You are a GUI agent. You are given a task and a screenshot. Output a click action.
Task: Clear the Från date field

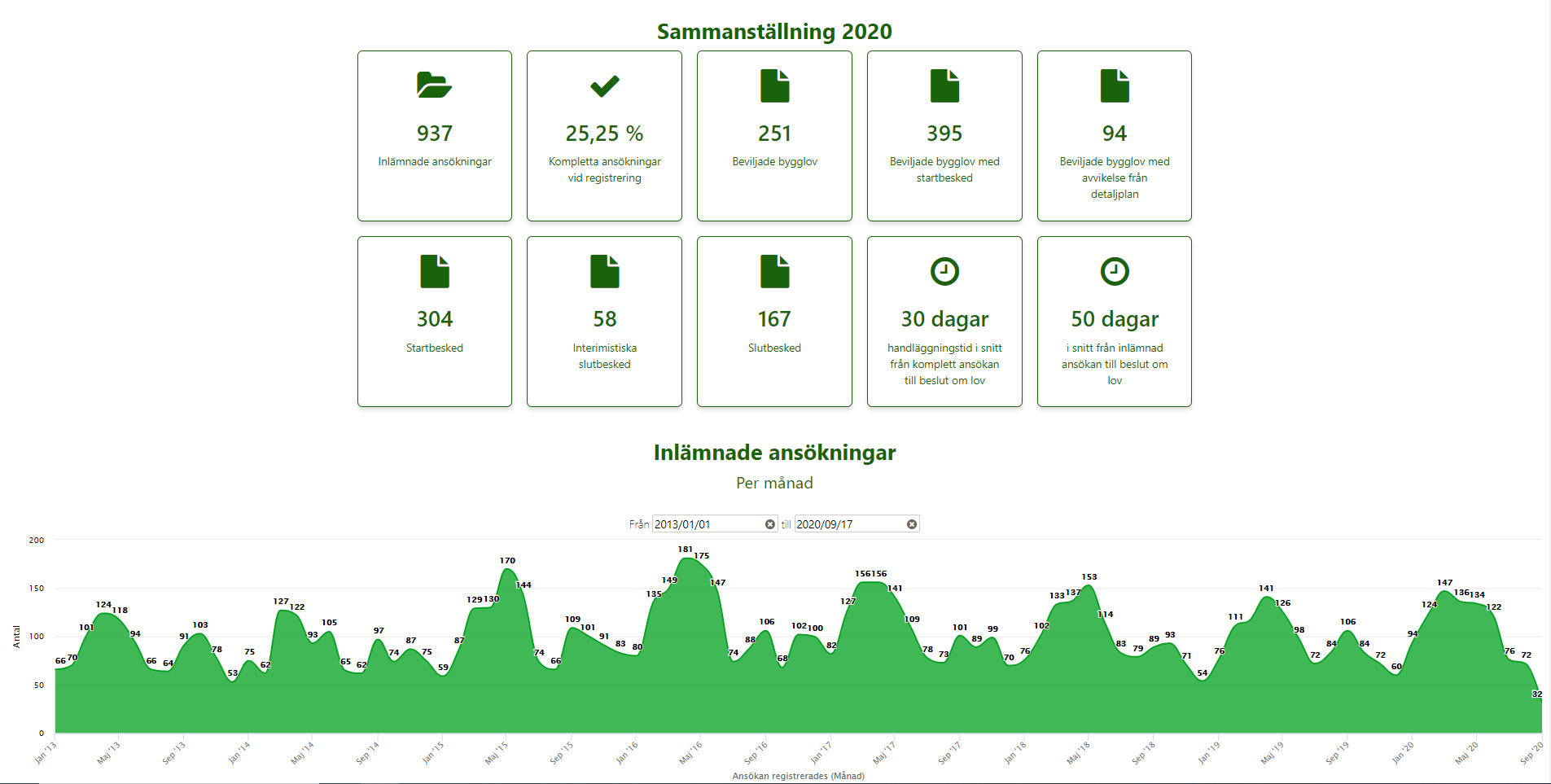(770, 524)
